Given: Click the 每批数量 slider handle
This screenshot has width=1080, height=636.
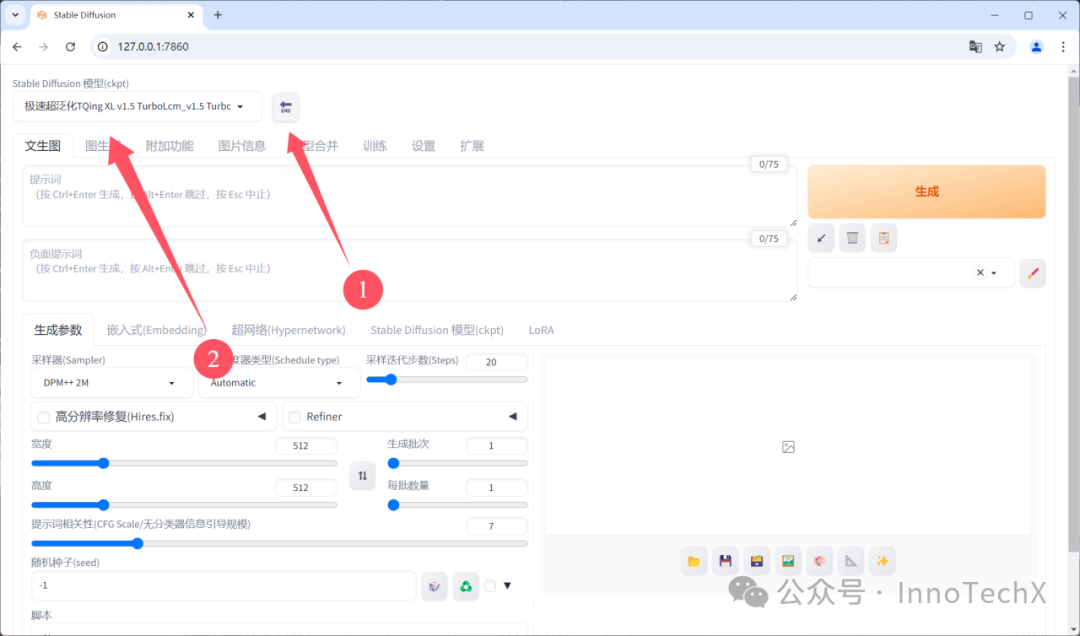Looking at the screenshot, I should point(393,504).
